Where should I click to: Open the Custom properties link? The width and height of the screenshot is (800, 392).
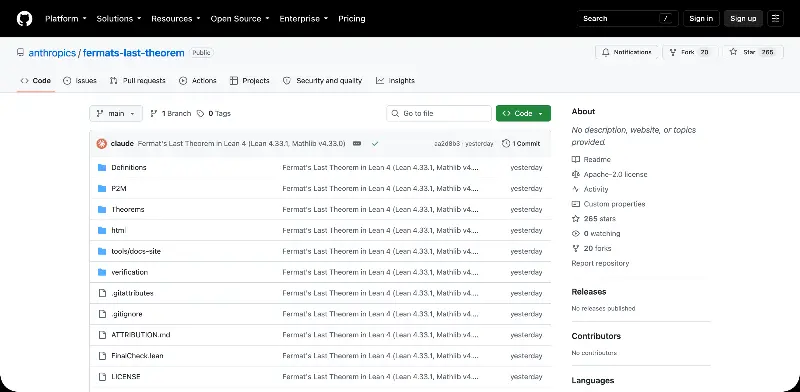coord(608,204)
